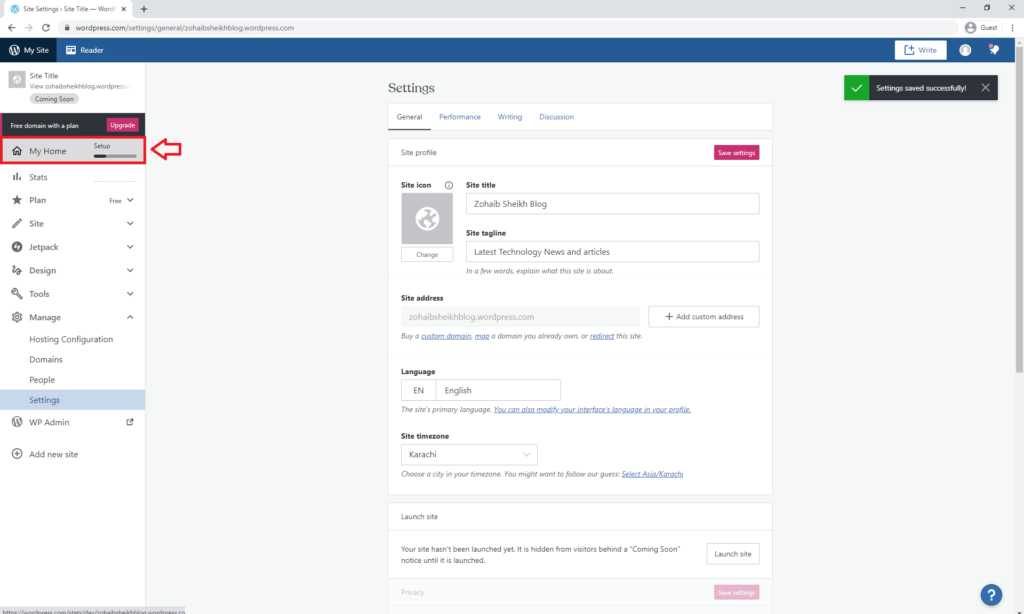This screenshot has width=1024, height=614.
Task: Click the browser reload icon
Action: pyautogui.click(x=46, y=27)
